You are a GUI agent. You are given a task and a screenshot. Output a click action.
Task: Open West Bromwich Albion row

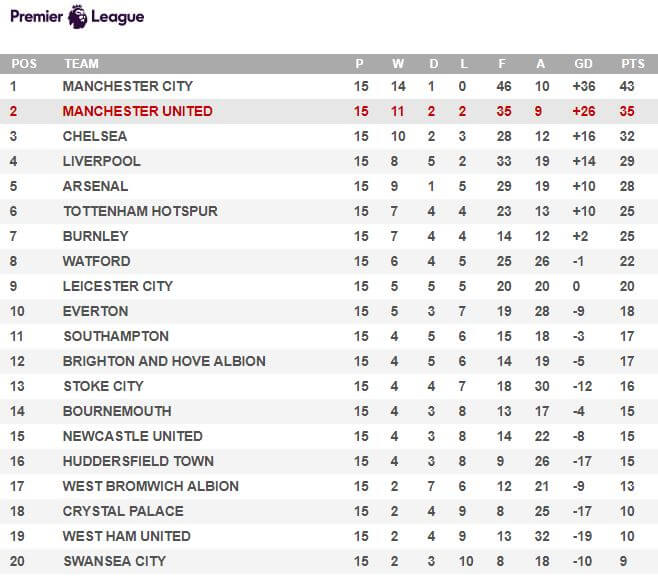click(329, 486)
